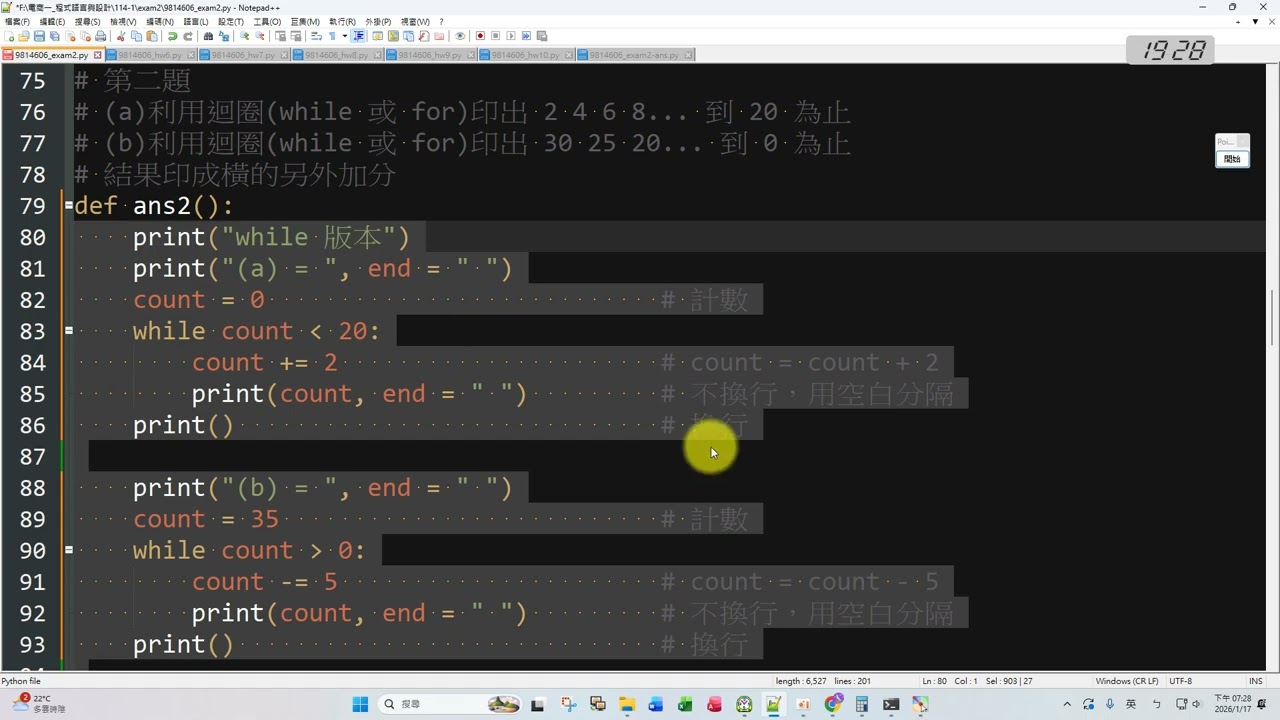
Task: Click the 開始 button in floating panel
Action: (1232, 159)
